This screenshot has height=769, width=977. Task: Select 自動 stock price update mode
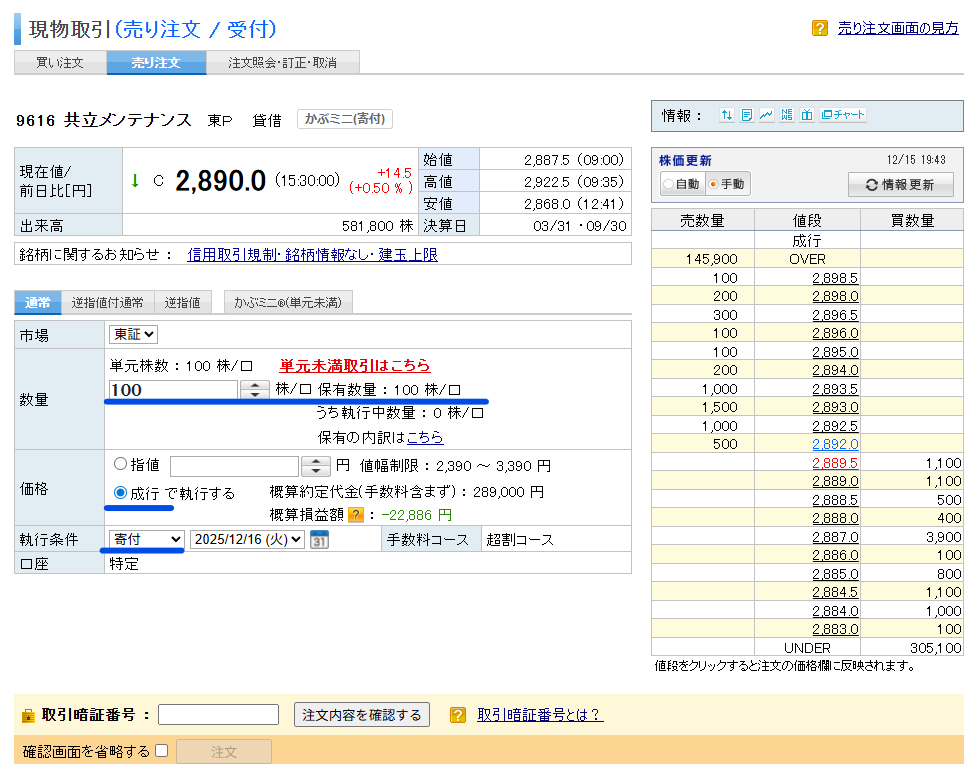click(668, 184)
